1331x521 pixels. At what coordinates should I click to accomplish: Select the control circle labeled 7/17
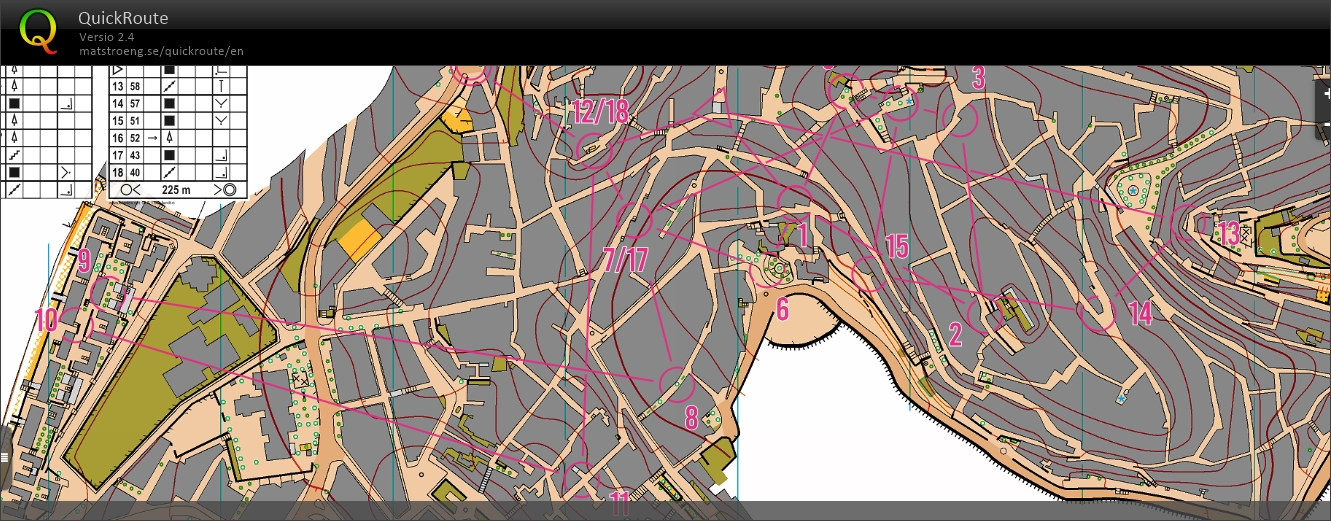coord(635,219)
